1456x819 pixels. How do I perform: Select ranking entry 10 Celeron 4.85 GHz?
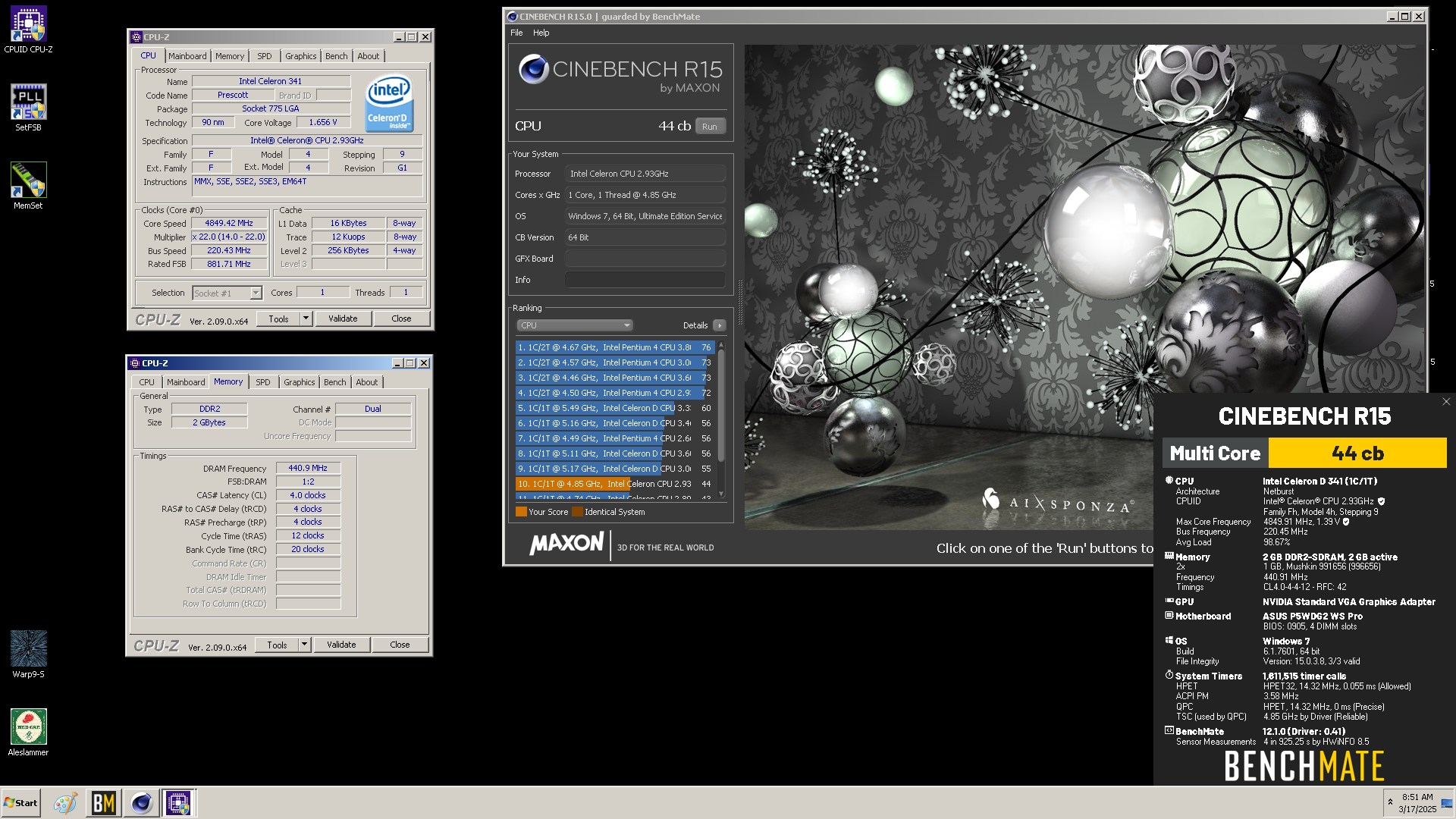[x=615, y=484]
